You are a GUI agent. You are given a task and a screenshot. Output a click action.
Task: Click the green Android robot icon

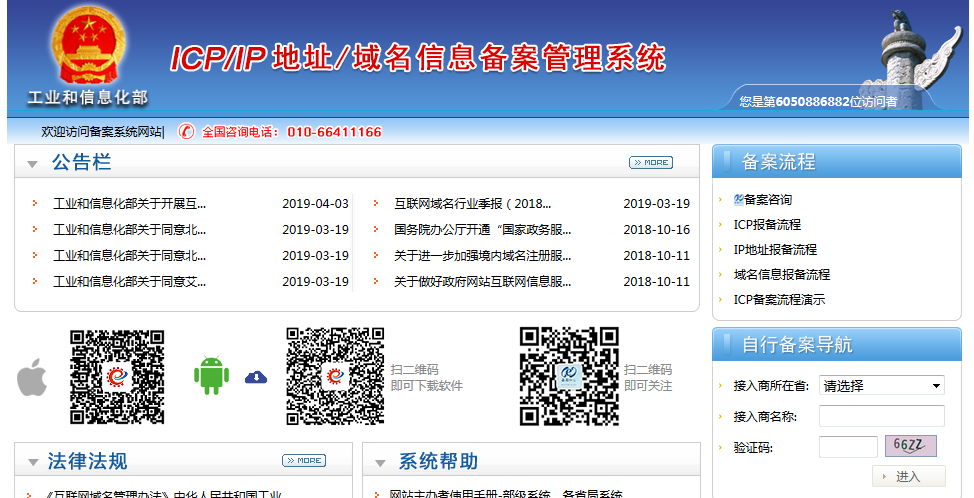click(x=211, y=376)
